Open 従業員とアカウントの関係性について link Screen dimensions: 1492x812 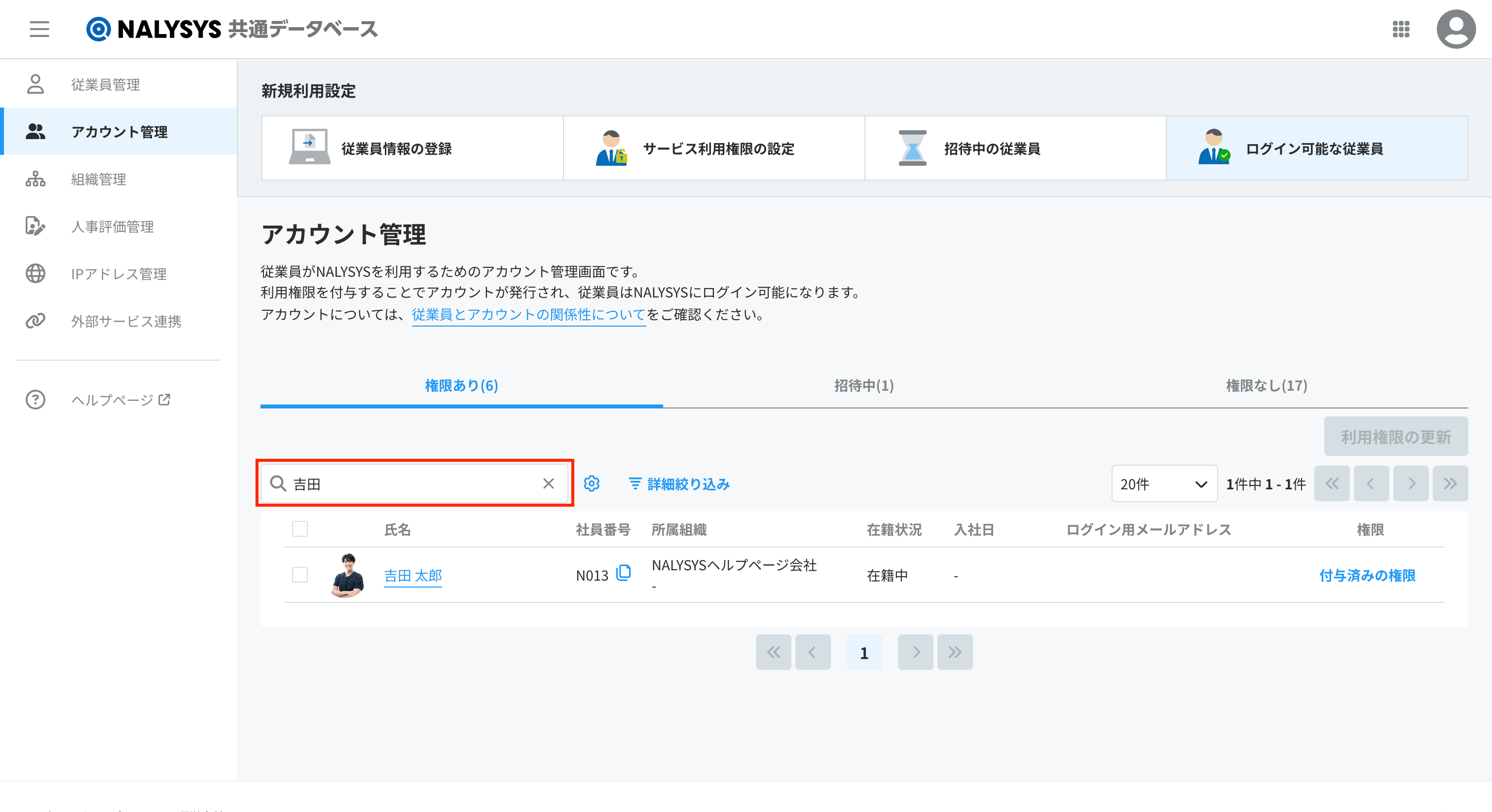point(528,315)
